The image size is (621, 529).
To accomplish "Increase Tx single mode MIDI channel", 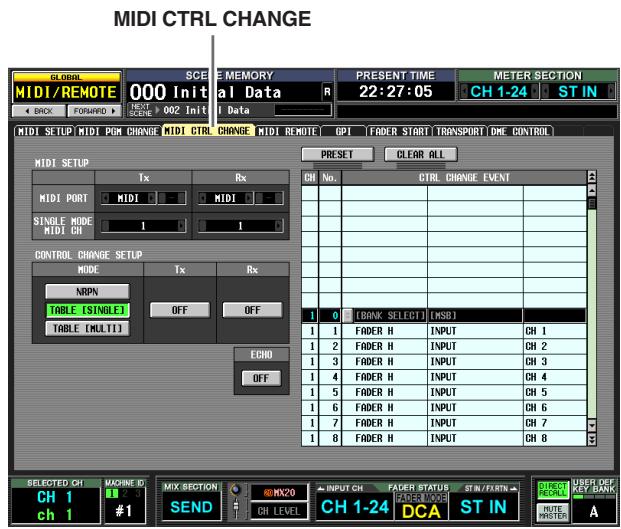I will point(181,226).
